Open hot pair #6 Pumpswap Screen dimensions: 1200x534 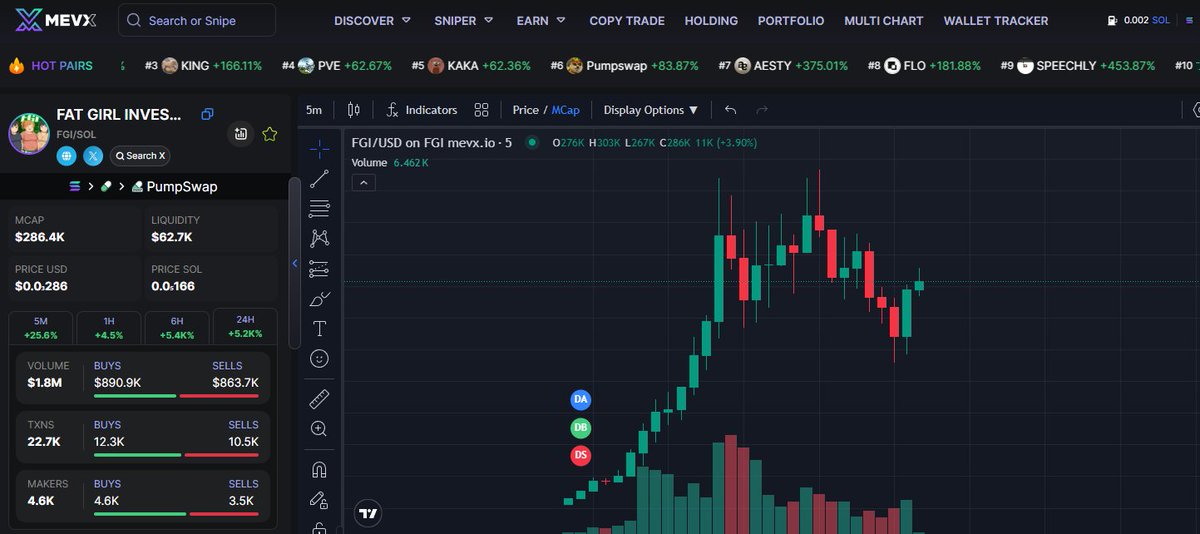[624, 66]
